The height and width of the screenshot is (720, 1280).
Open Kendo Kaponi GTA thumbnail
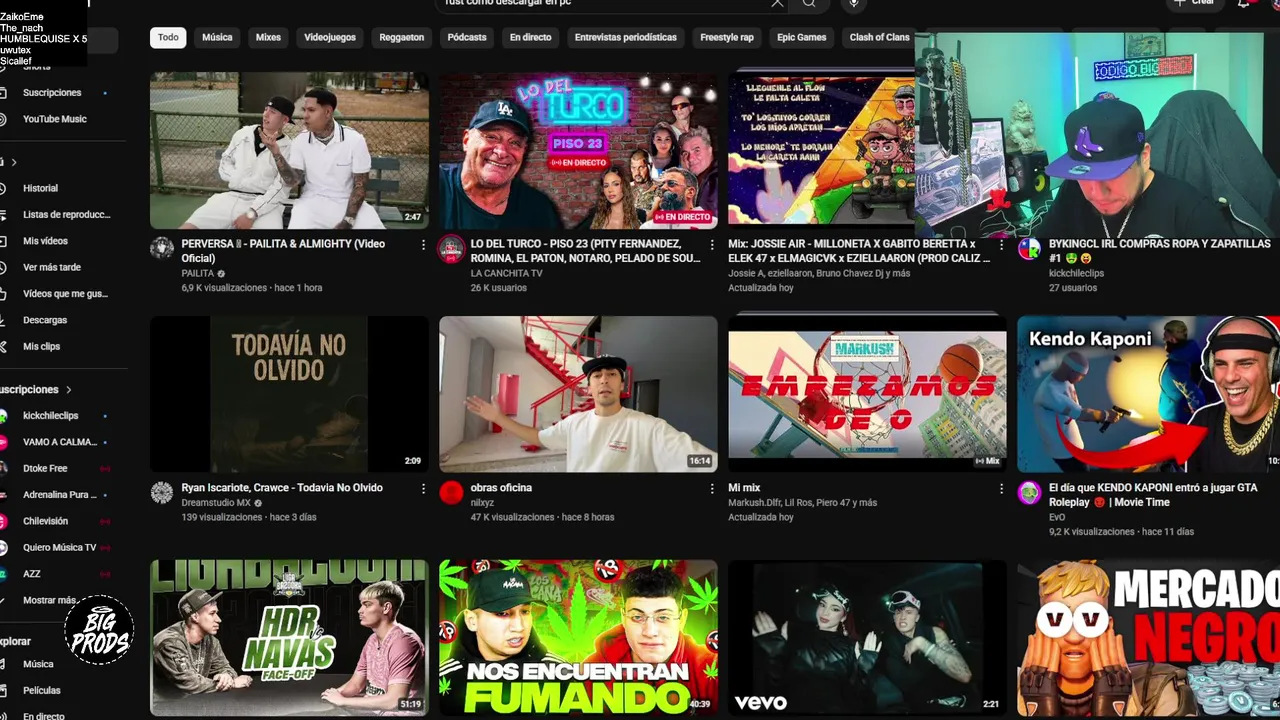[1148, 394]
